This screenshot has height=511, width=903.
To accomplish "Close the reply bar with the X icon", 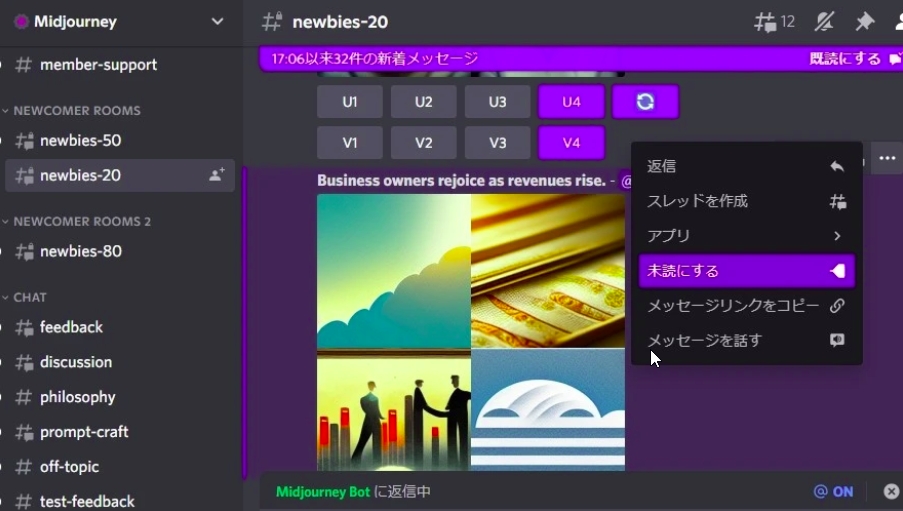I will (x=891, y=491).
